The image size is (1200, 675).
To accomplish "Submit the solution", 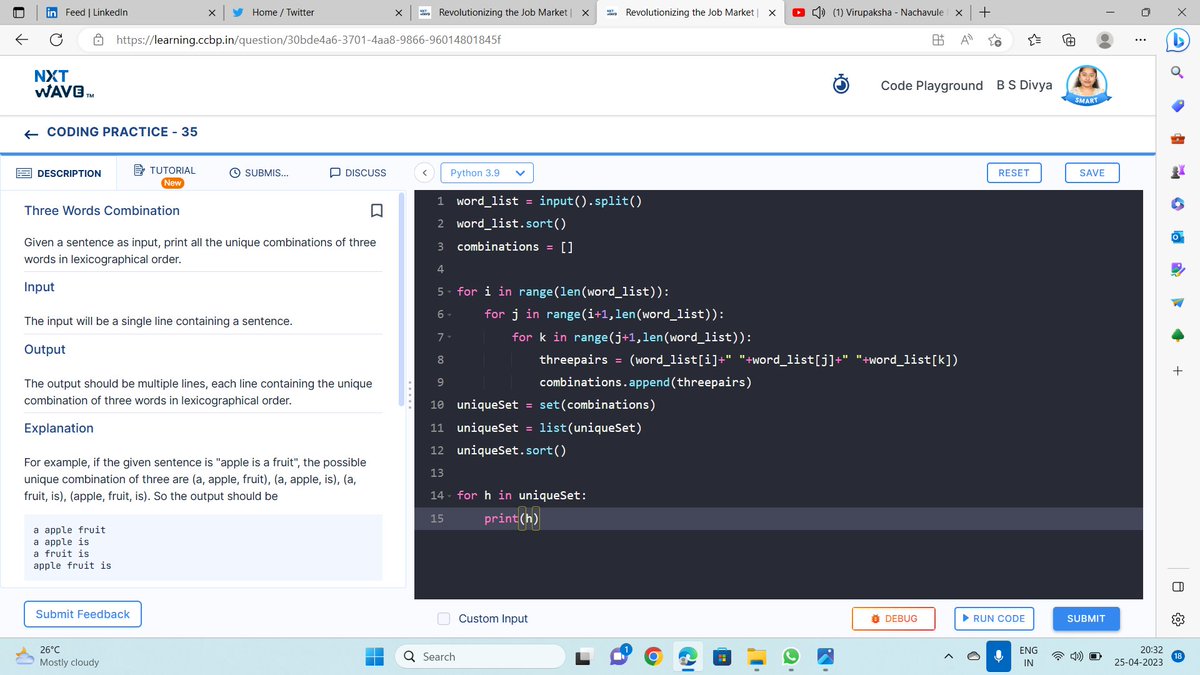I will pos(1086,619).
